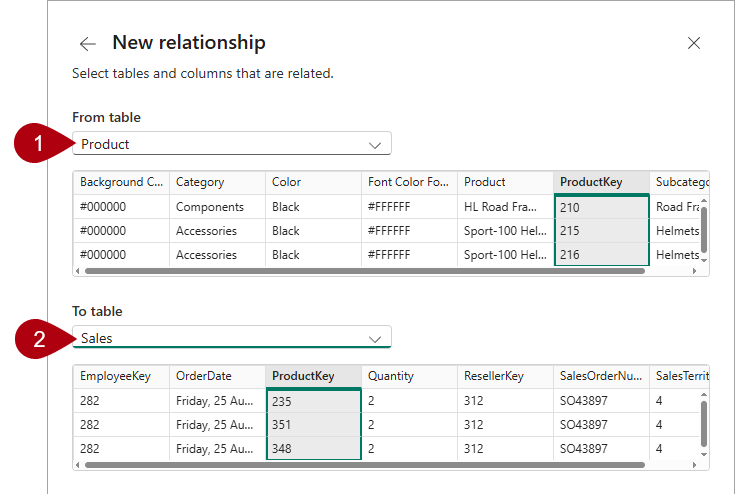Click up scroll arrow of Sales preview

(704, 395)
